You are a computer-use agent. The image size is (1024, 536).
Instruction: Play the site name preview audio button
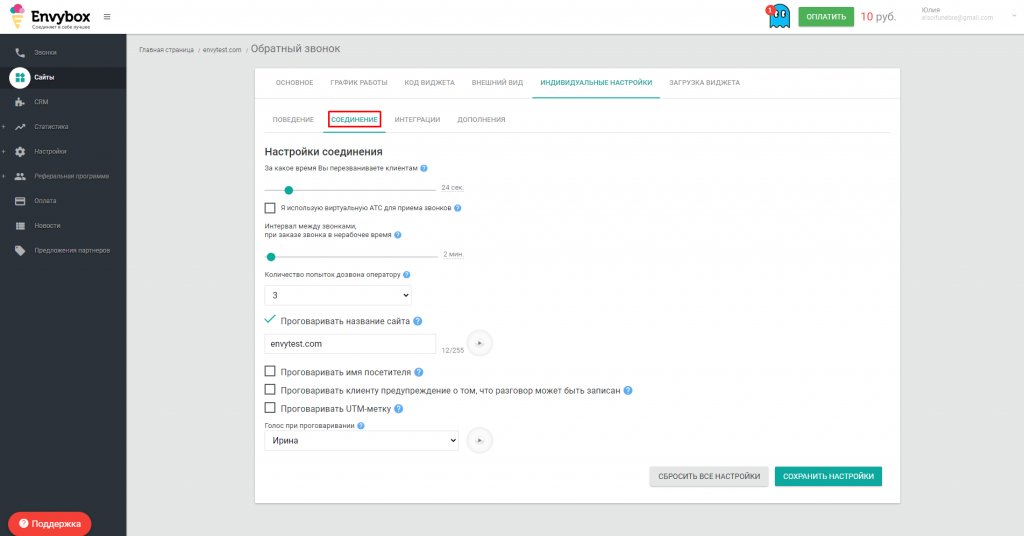click(x=479, y=343)
